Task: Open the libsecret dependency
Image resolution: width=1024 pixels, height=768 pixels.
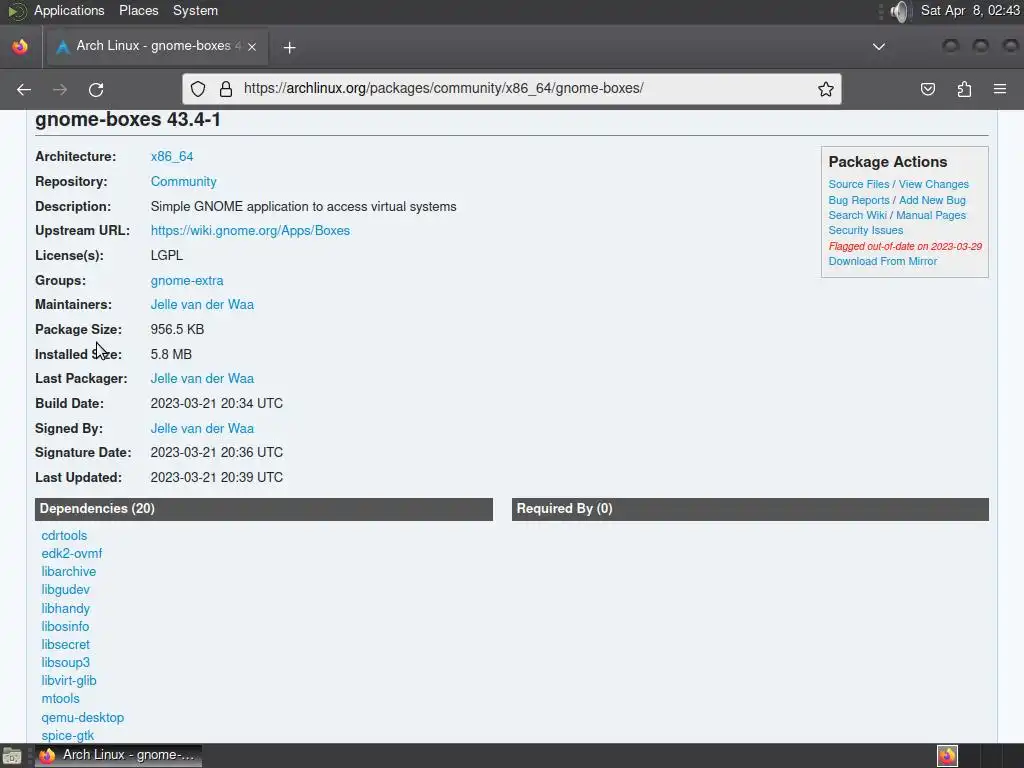Action: point(65,645)
